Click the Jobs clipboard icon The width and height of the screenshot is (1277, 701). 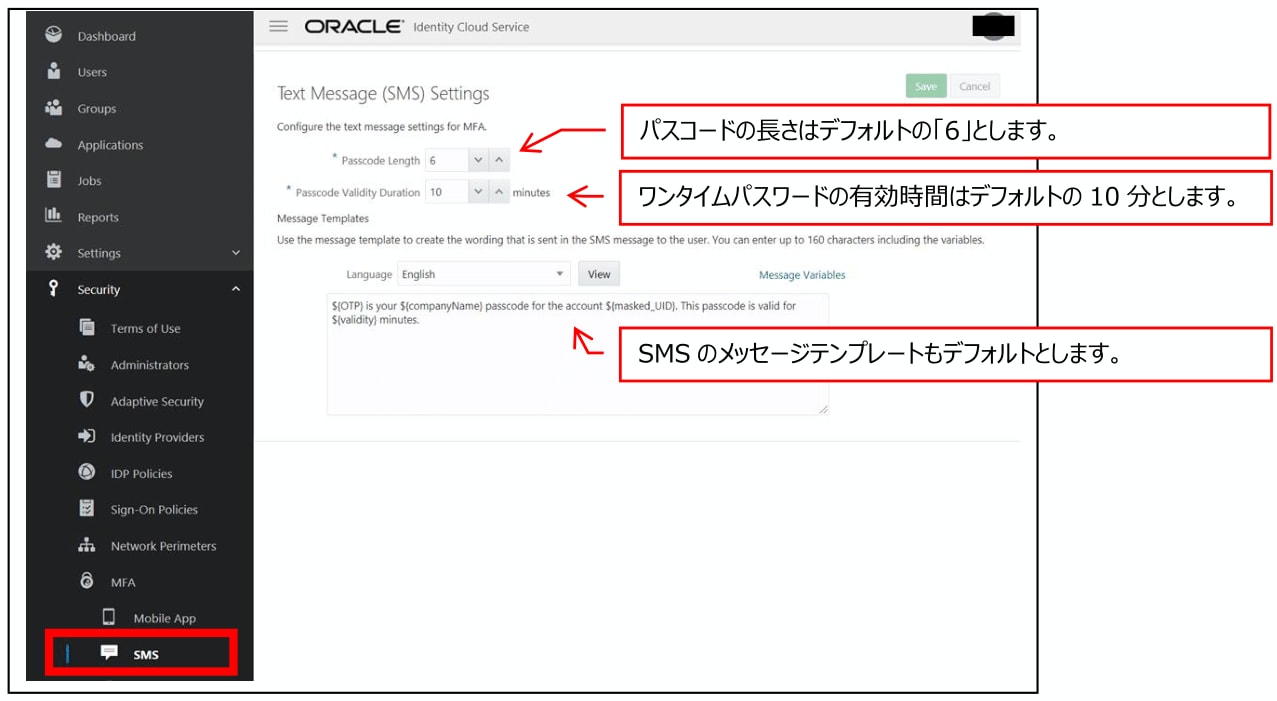pos(54,180)
